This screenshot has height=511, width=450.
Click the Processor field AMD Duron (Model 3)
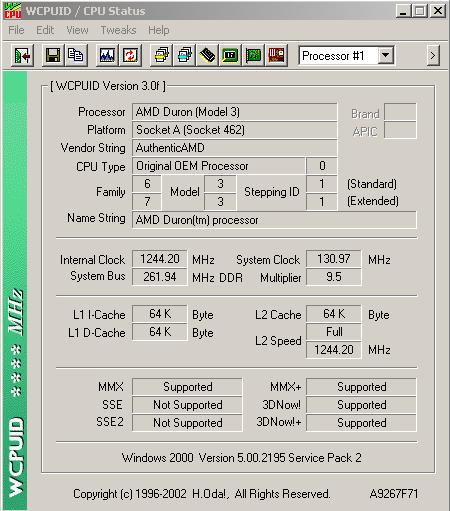tap(234, 112)
